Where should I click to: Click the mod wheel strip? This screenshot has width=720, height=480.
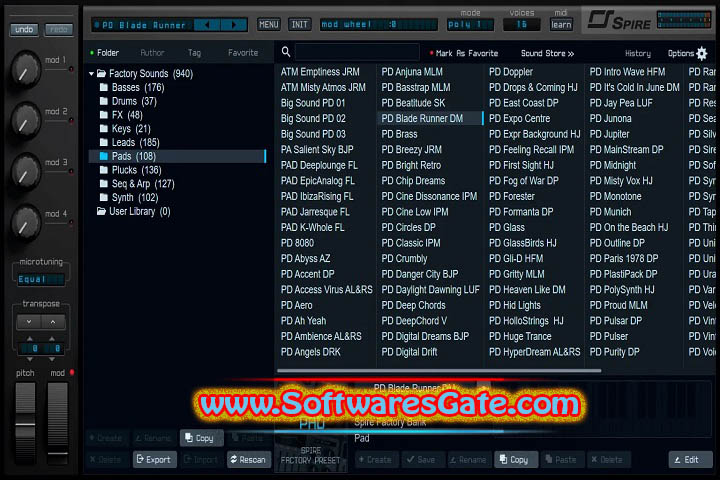(58, 423)
